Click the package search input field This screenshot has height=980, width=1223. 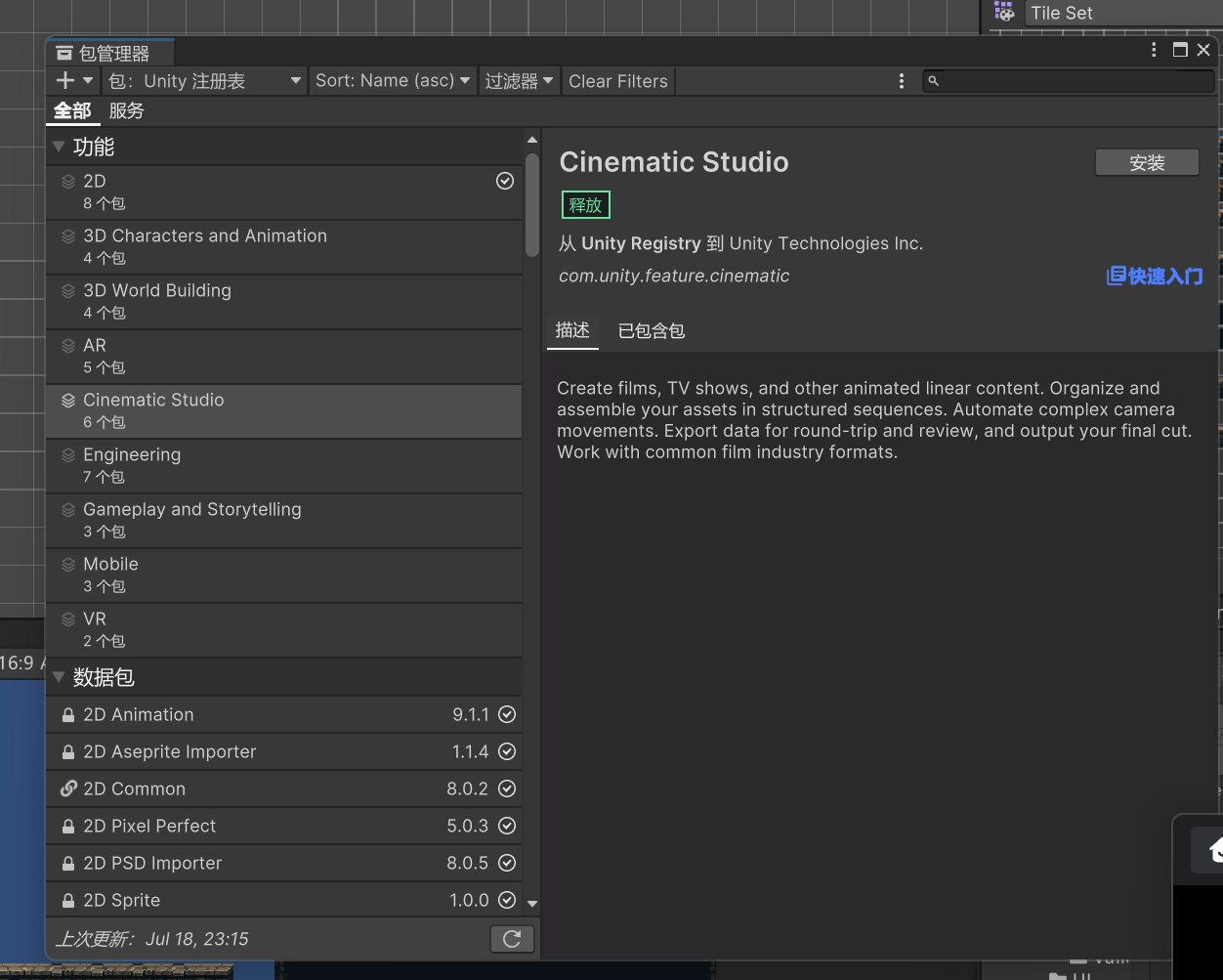(x=1068, y=81)
